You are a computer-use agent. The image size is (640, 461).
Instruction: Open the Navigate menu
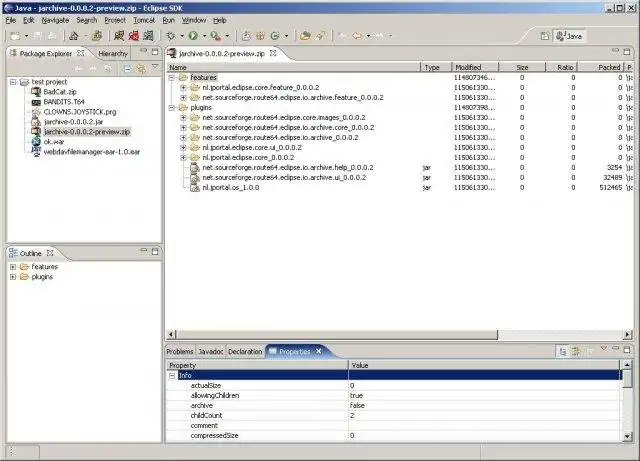[55, 20]
